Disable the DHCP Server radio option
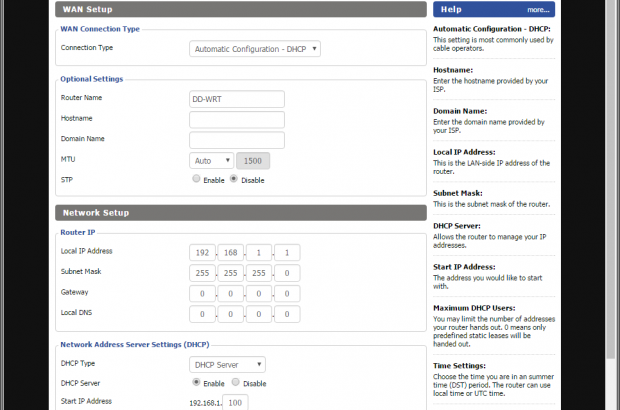The image size is (620, 410). pos(234,383)
